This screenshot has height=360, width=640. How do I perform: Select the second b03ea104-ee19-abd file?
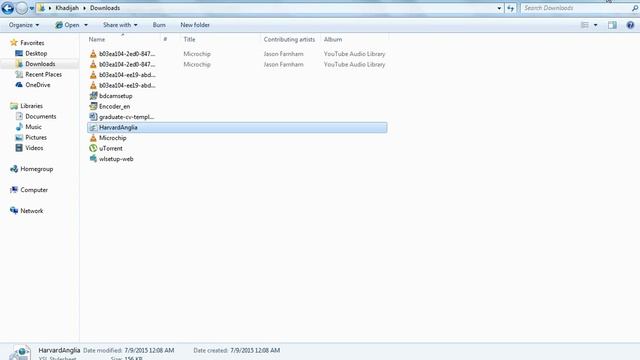(127, 86)
